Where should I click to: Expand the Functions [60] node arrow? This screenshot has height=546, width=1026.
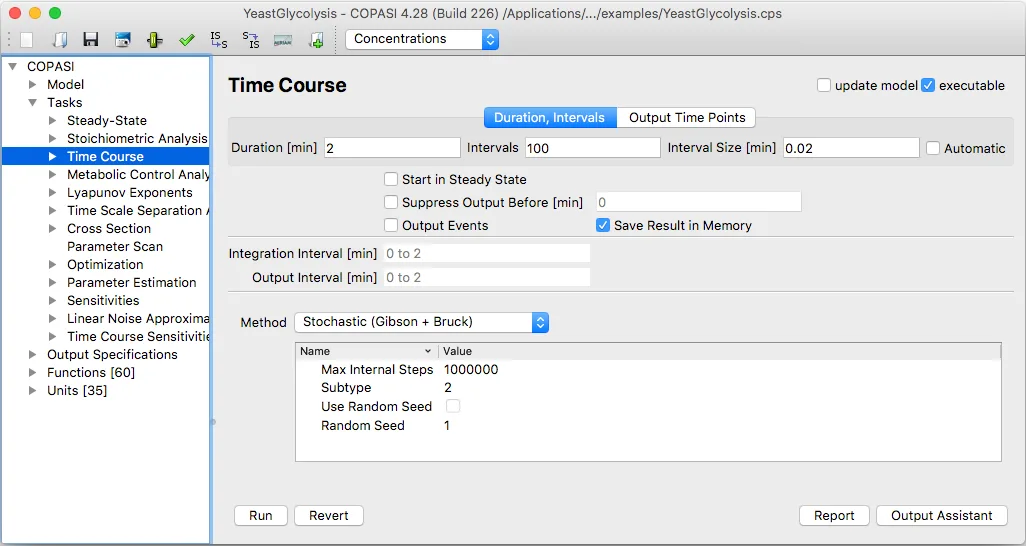[x=32, y=373]
